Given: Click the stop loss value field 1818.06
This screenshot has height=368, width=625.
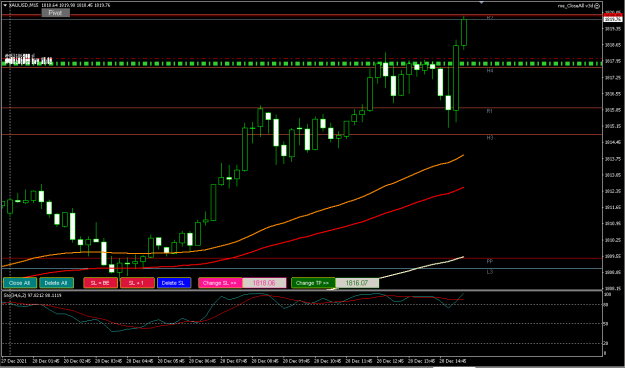Looking at the screenshot, I should click(264, 283).
